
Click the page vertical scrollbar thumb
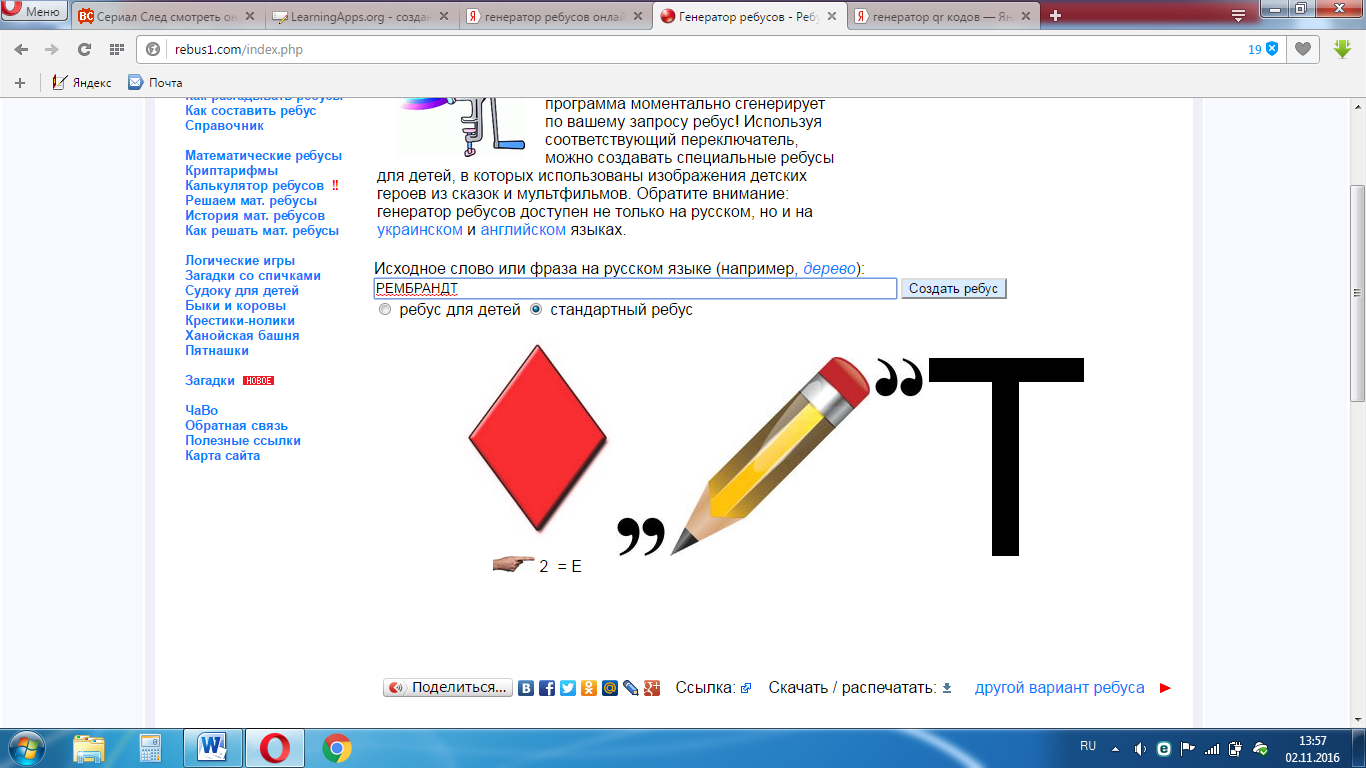coord(1357,293)
